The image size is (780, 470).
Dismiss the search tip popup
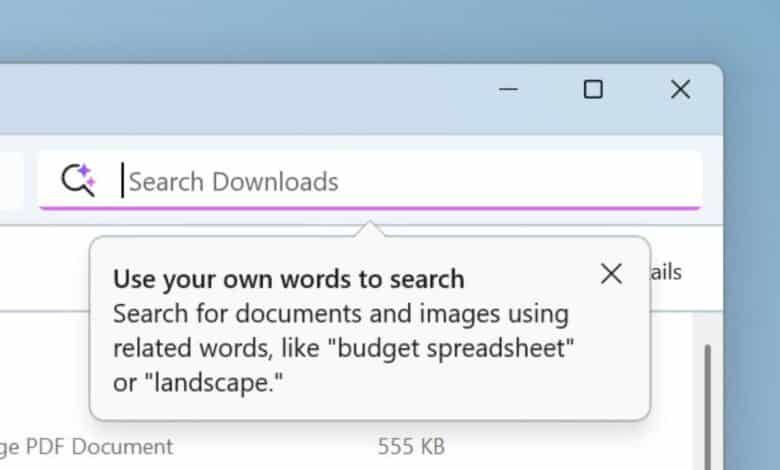pos(611,274)
